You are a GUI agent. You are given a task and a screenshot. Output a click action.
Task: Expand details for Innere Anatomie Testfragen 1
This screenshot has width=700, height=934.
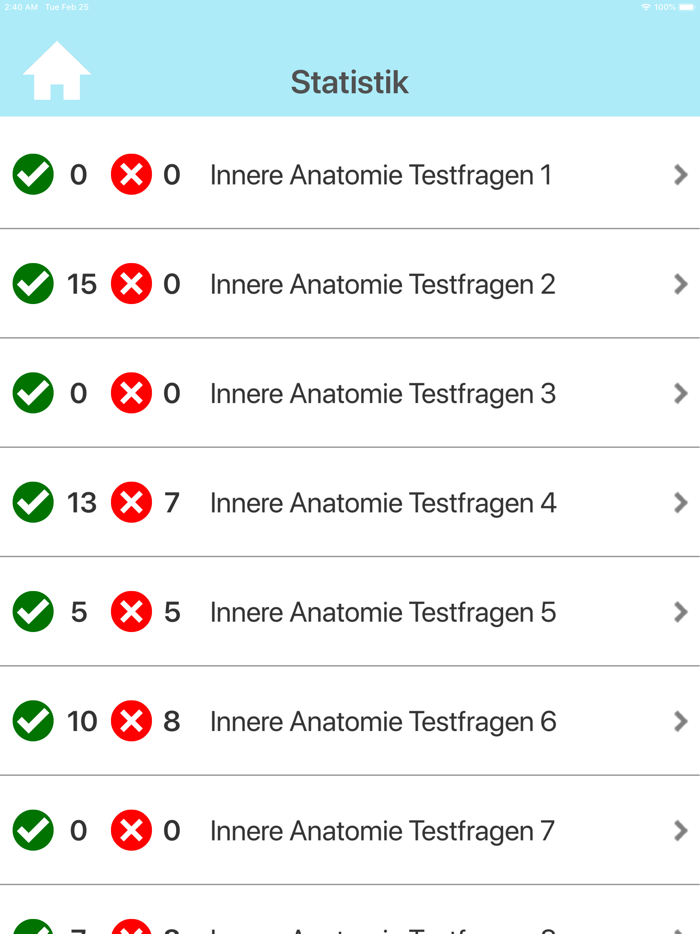point(681,174)
